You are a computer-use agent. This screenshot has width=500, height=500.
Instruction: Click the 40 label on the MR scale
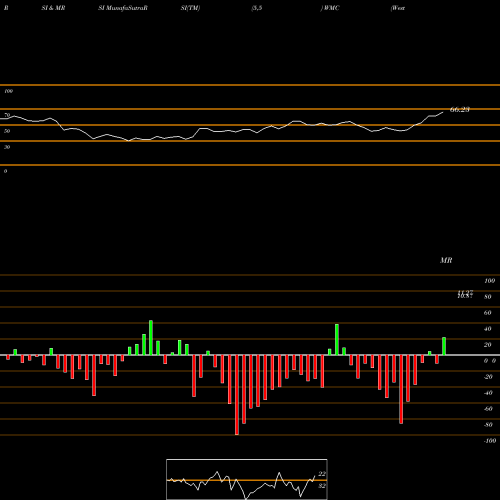pyautogui.click(x=488, y=329)
